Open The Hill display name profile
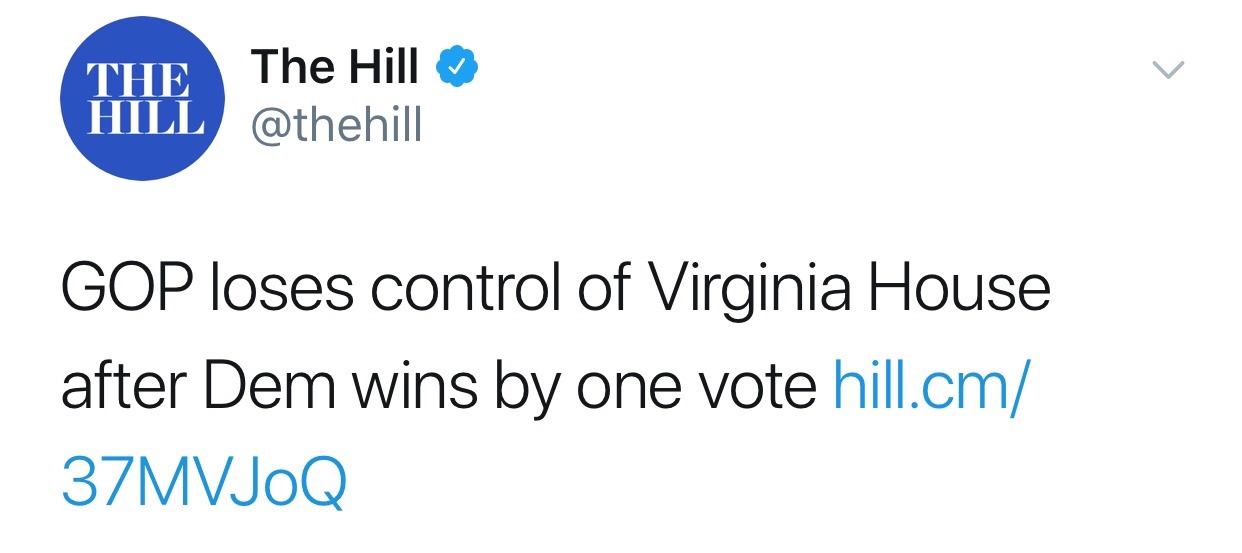 coord(336,67)
